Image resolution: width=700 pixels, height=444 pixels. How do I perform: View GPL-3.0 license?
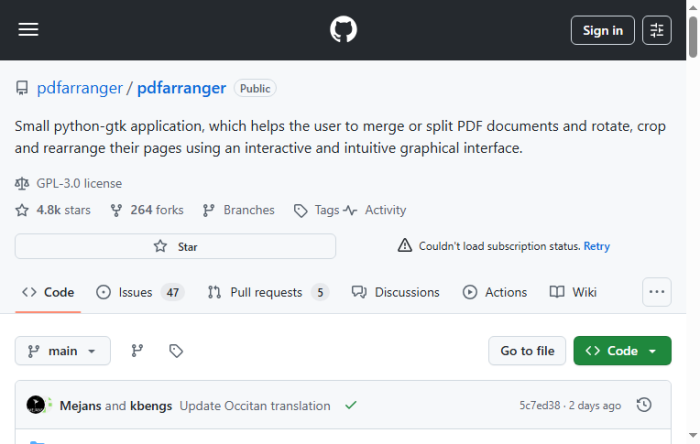[x=79, y=183]
